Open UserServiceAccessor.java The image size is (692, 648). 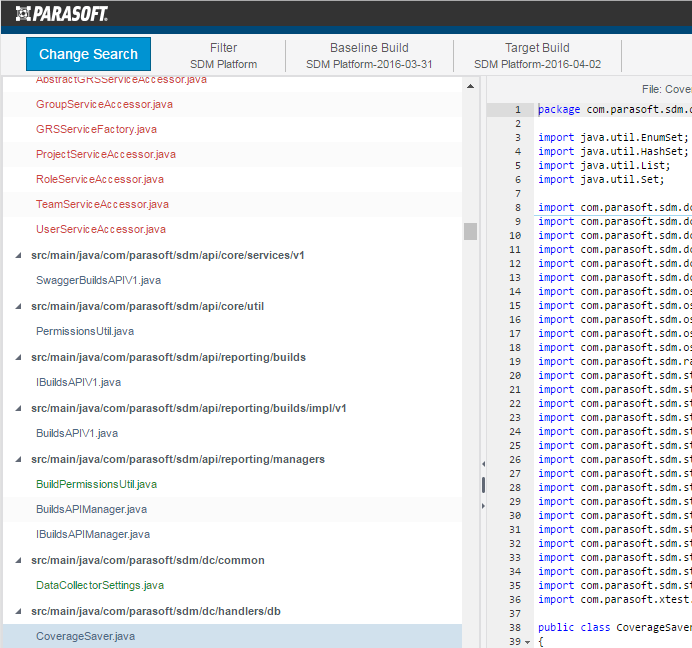click(101, 229)
